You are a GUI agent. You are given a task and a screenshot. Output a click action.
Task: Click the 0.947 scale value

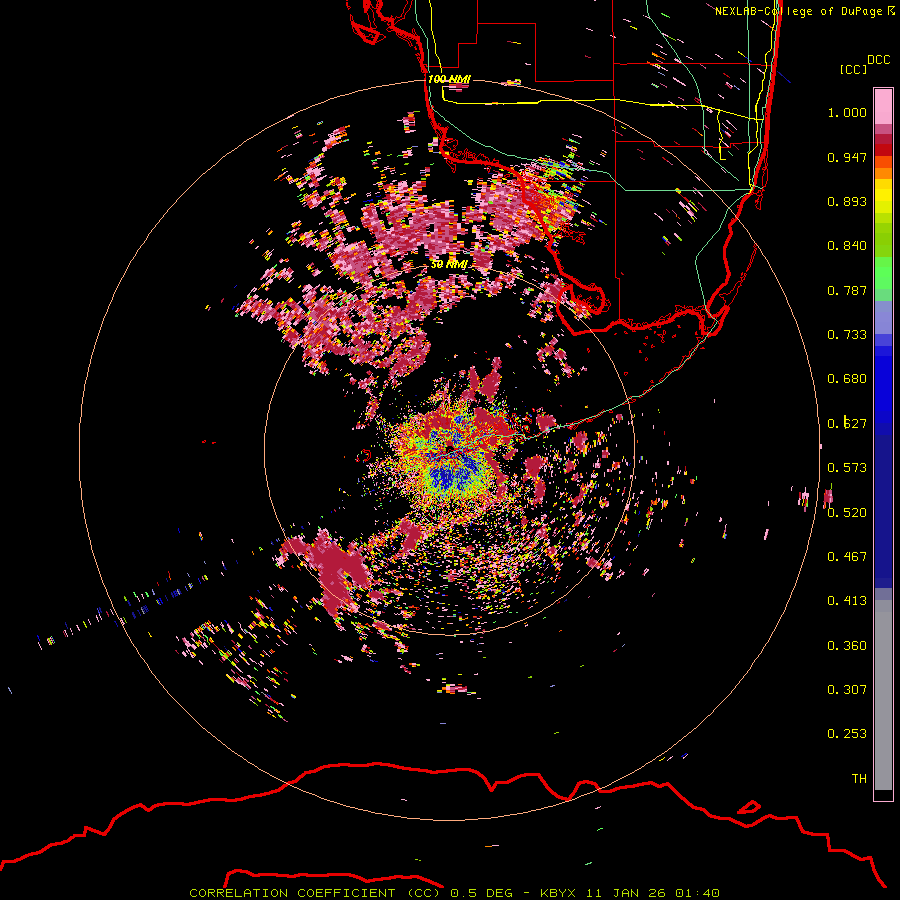click(x=847, y=157)
